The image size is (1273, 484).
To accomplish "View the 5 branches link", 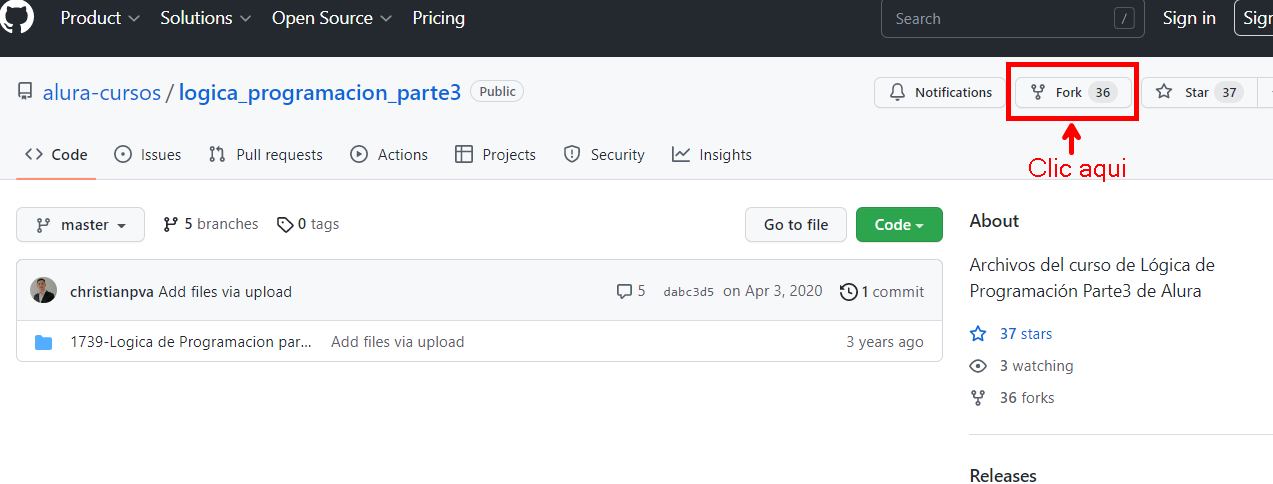I will tap(211, 224).
